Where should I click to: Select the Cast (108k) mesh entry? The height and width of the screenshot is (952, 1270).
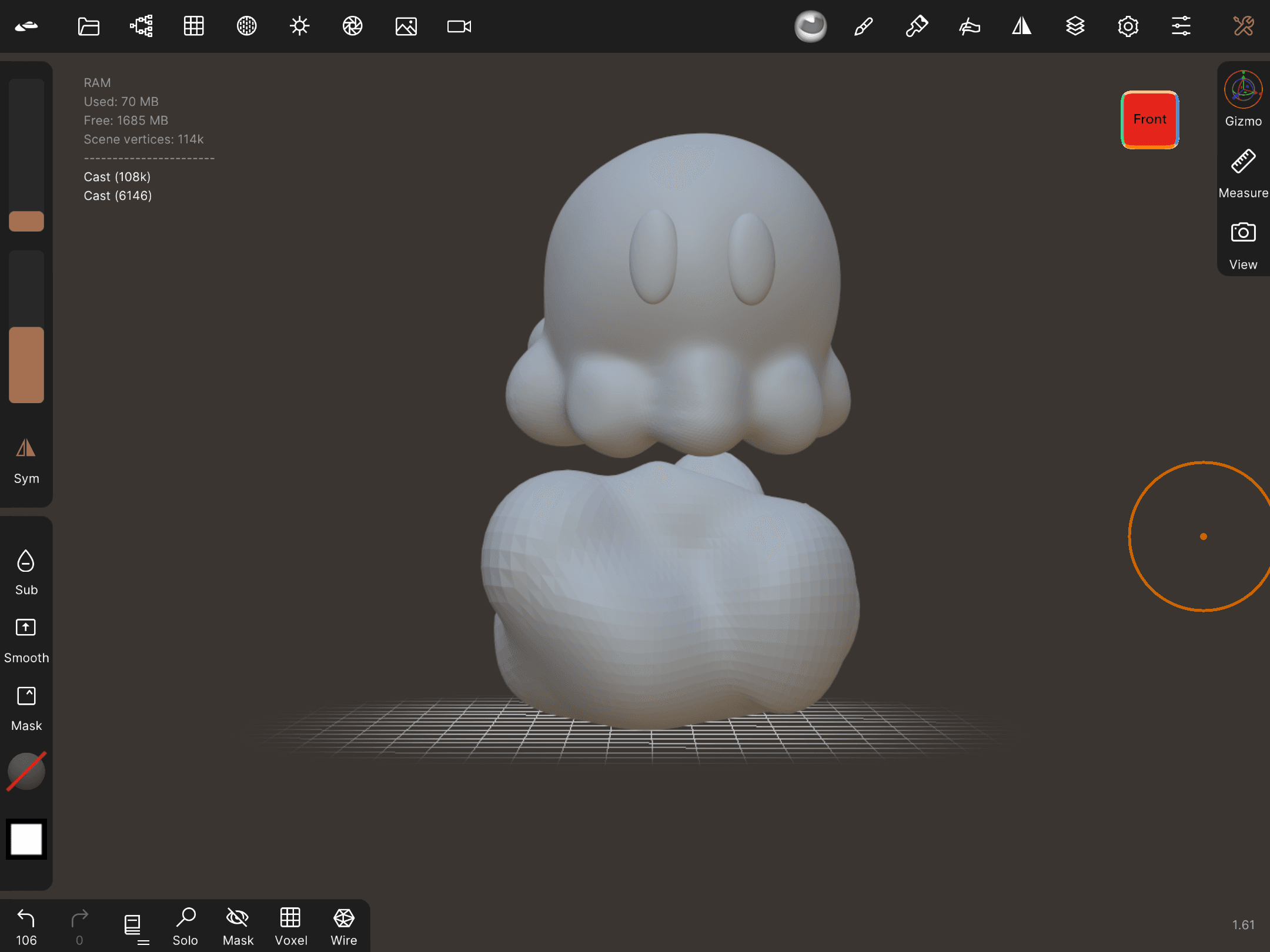coord(117,177)
